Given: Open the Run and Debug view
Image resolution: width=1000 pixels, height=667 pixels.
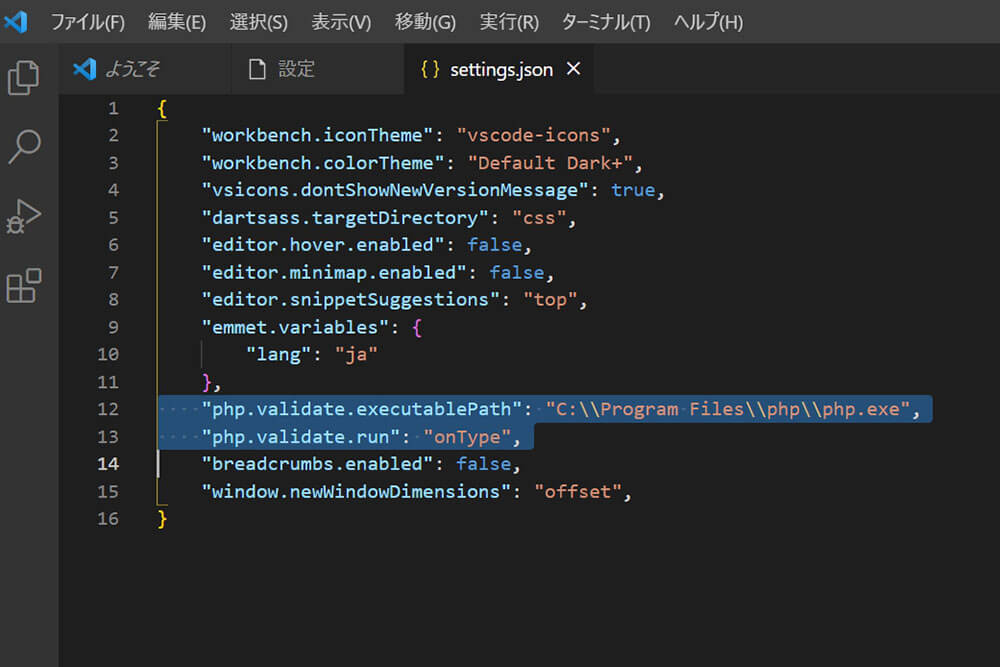Looking at the screenshot, I should click(x=24, y=216).
